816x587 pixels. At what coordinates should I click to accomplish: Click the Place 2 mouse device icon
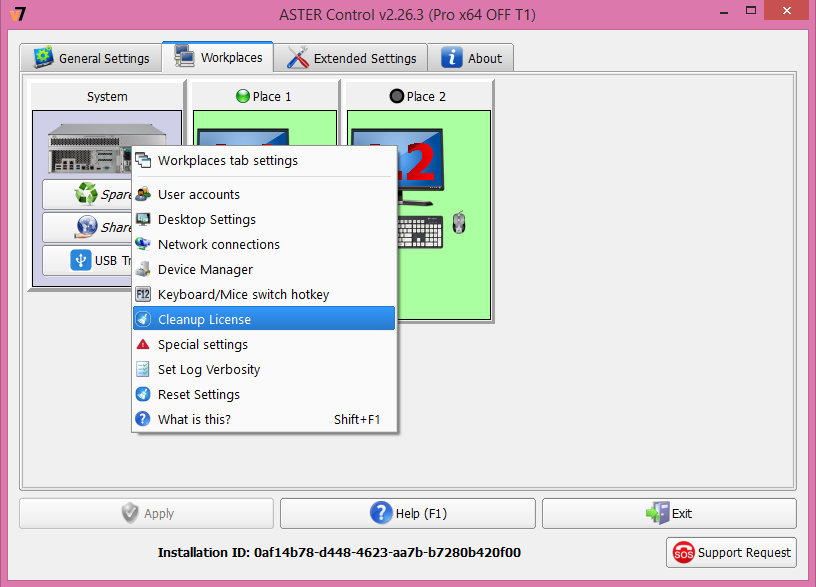click(459, 223)
